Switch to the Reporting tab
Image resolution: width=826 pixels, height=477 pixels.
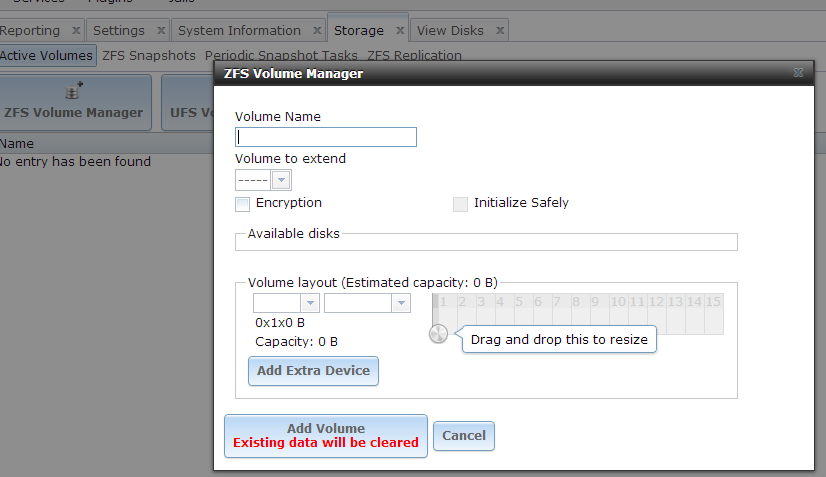pyautogui.click(x=30, y=31)
